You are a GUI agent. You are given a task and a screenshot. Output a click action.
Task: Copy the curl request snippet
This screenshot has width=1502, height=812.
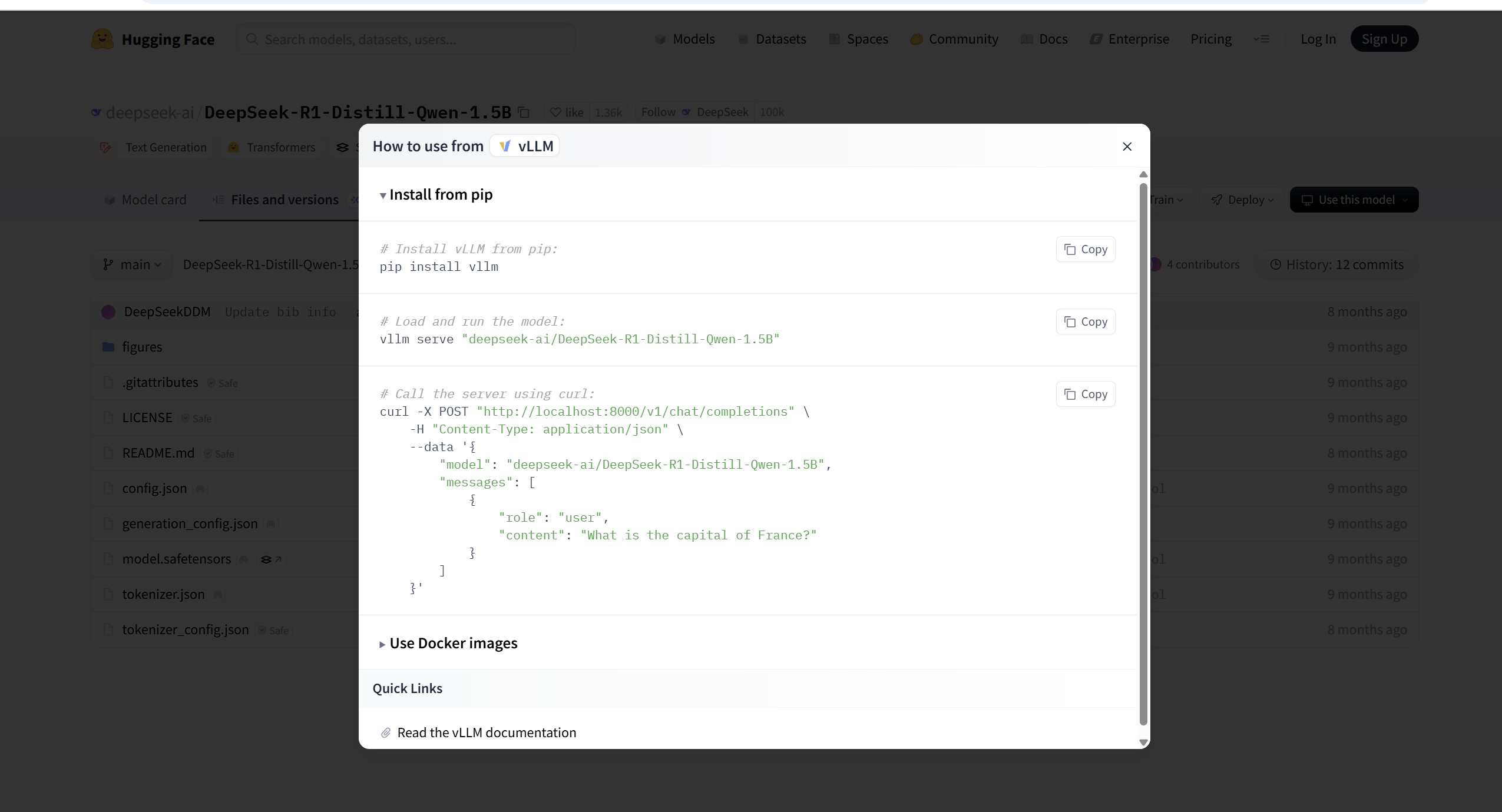click(x=1086, y=395)
